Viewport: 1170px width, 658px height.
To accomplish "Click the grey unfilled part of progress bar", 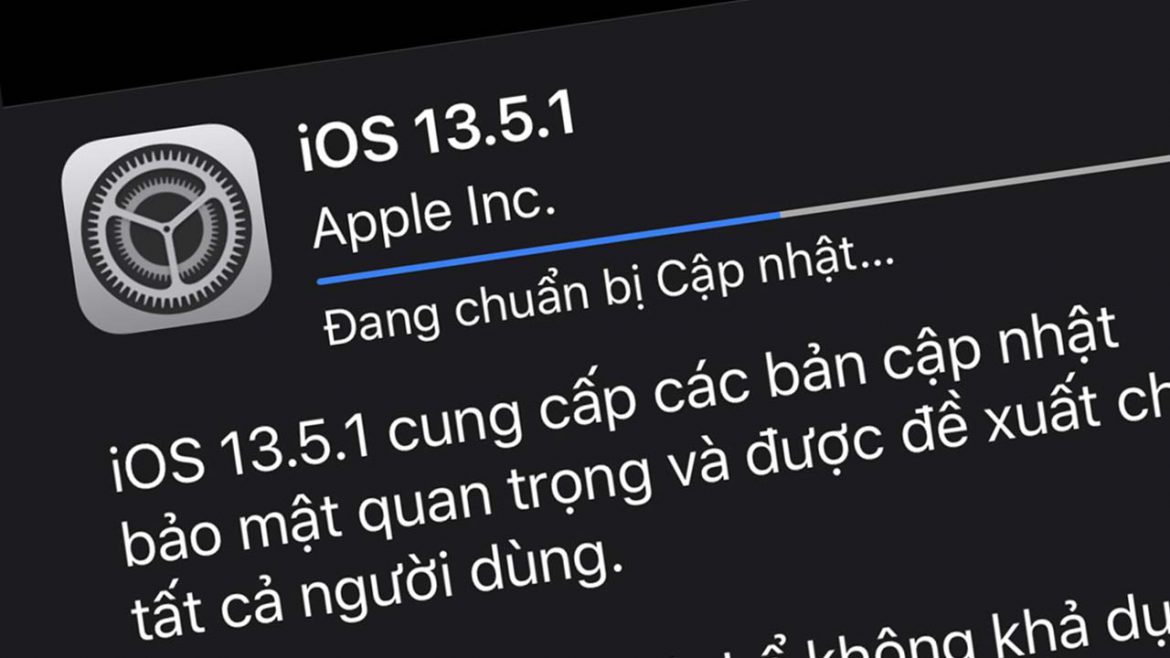I will pos(975,185).
